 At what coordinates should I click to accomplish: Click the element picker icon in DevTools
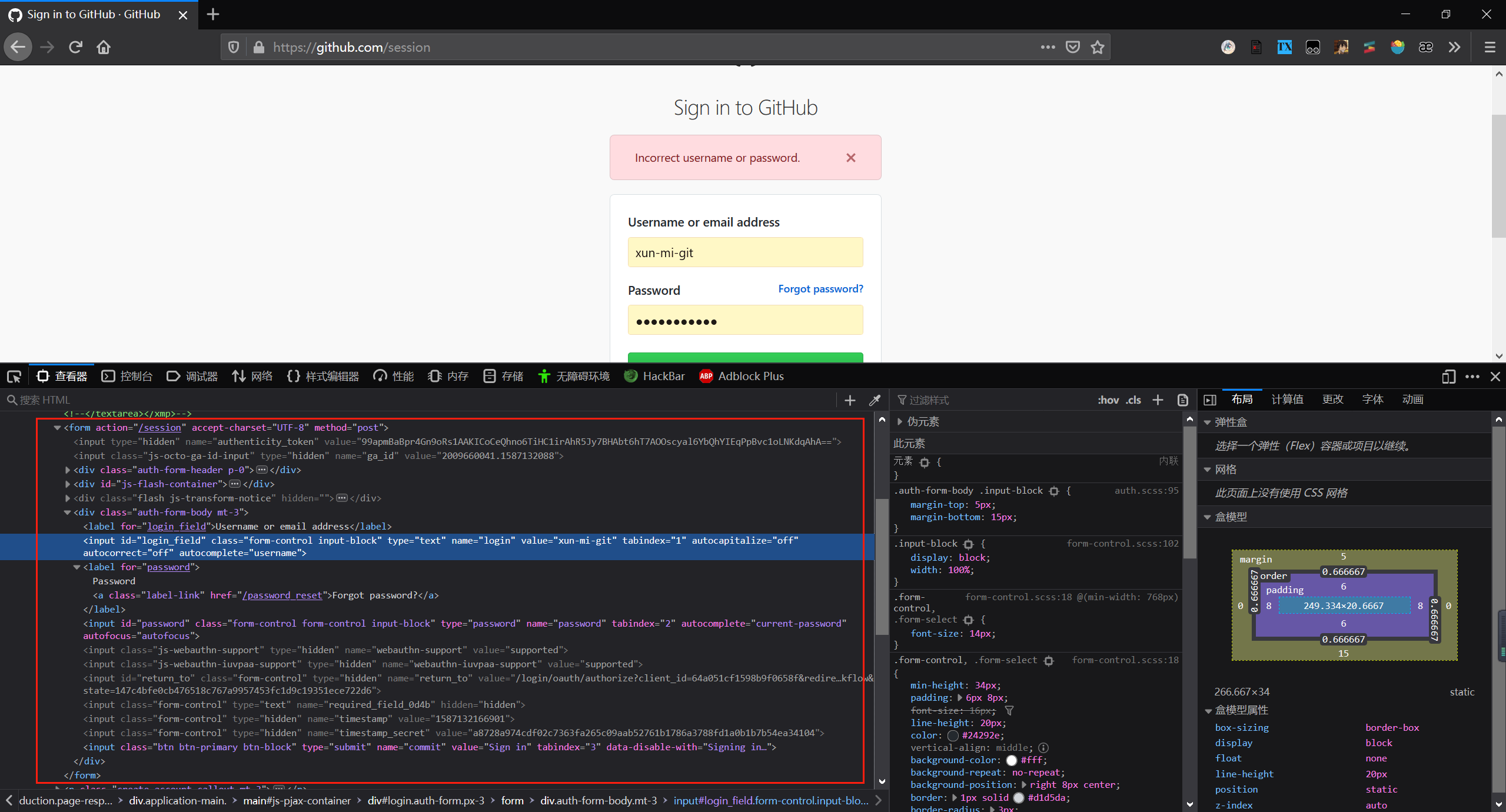click(14, 377)
